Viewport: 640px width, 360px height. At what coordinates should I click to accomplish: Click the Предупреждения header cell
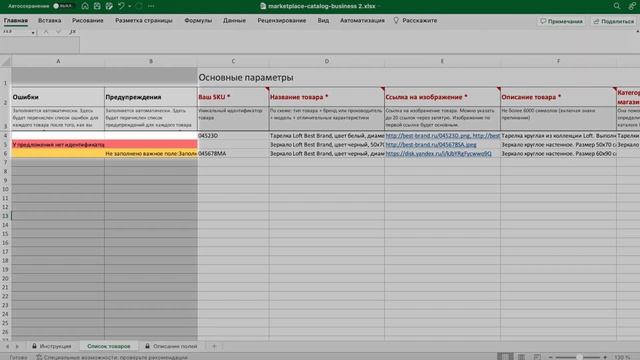coord(151,97)
